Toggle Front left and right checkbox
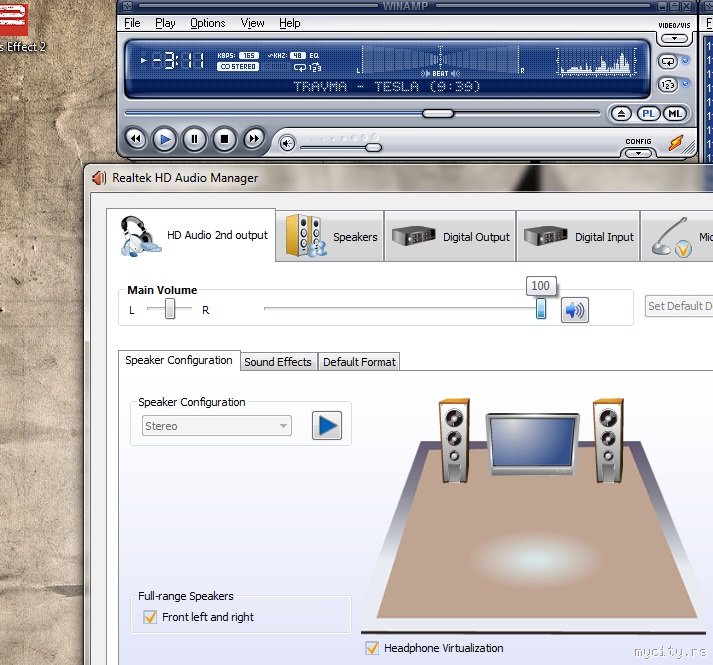The width and height of the screenshot is (713, 665). [x=150, y=617]
